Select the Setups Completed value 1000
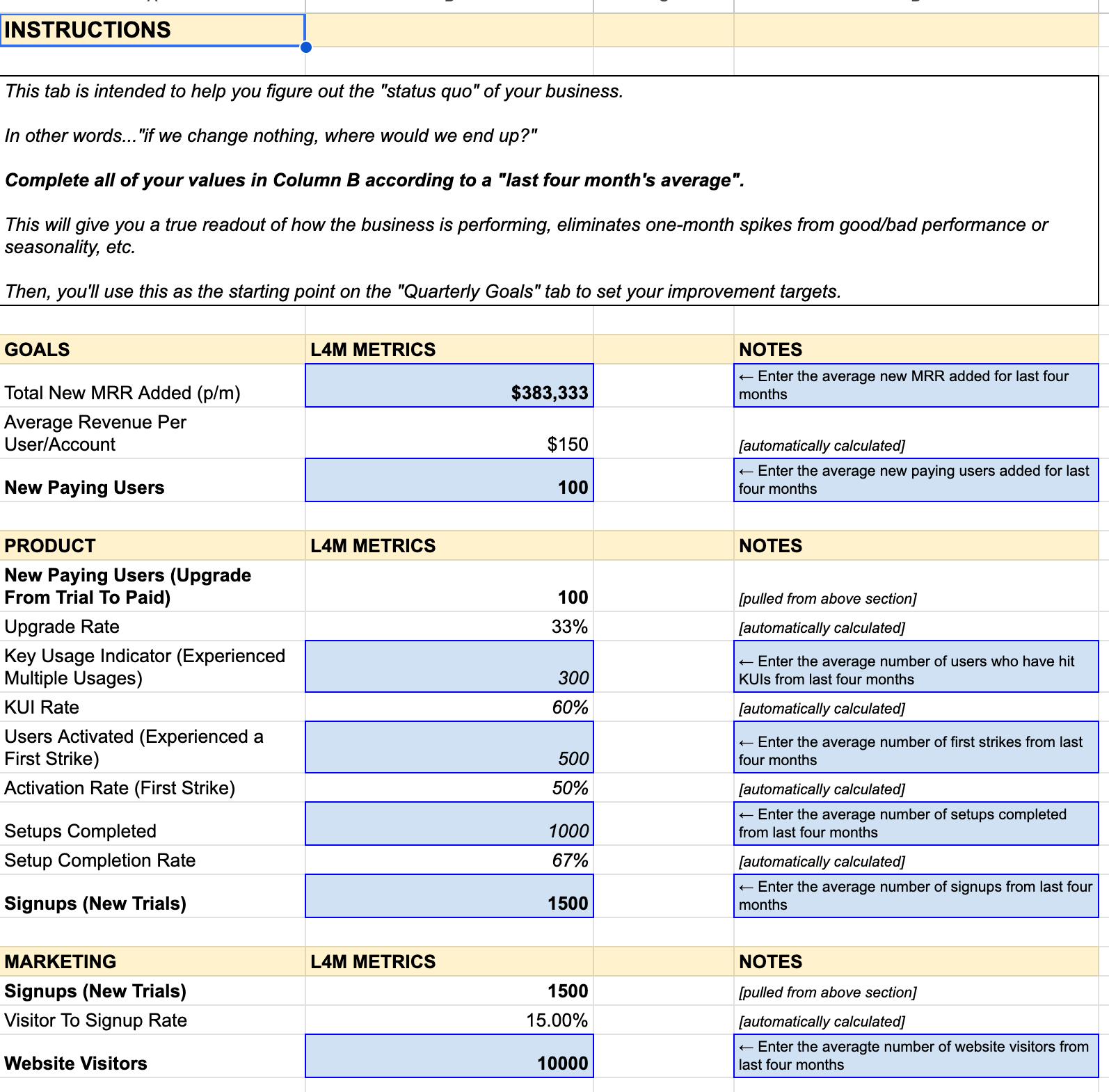 point(449,824)
